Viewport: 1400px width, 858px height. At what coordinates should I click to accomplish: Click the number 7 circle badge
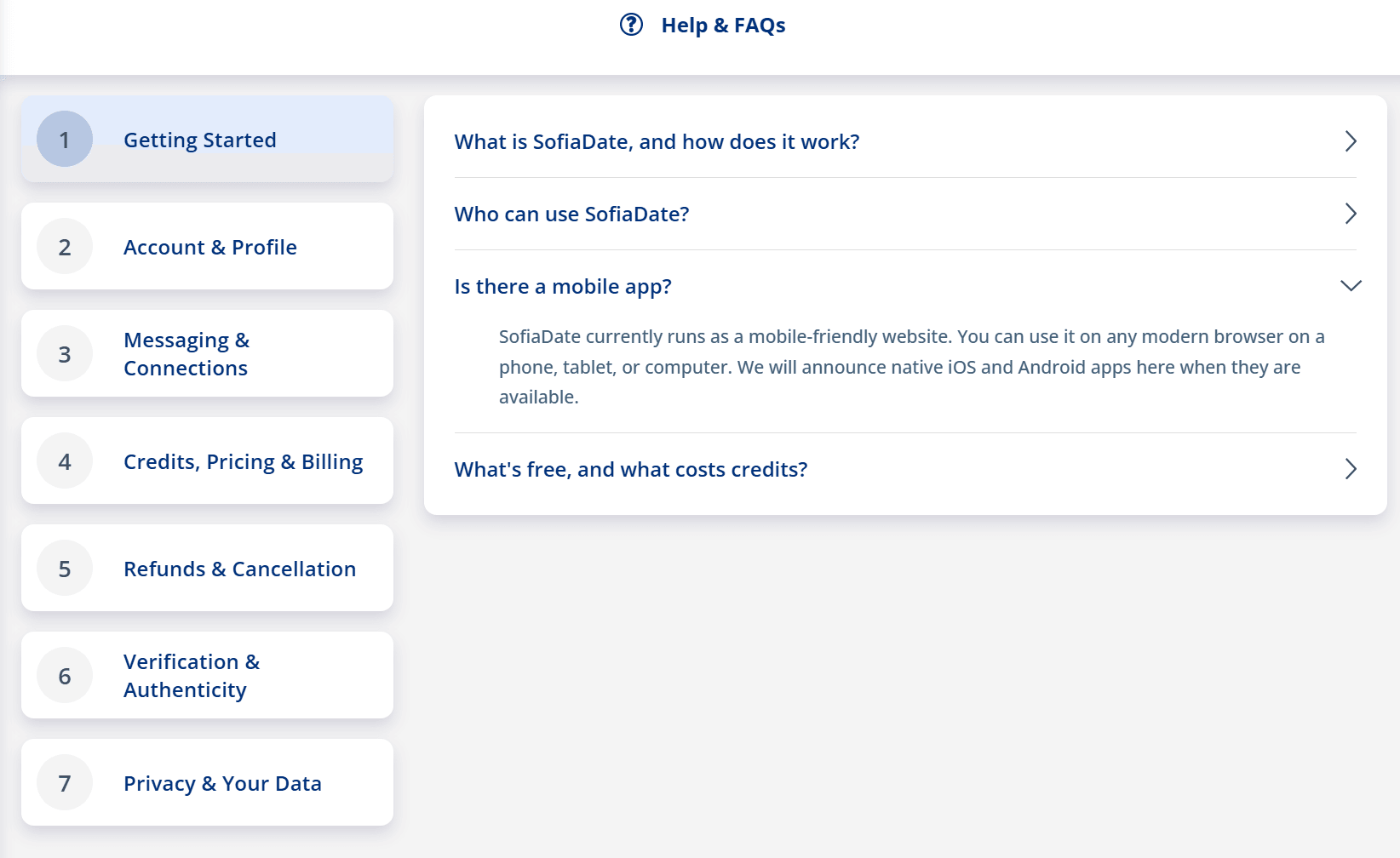[65, 782]
